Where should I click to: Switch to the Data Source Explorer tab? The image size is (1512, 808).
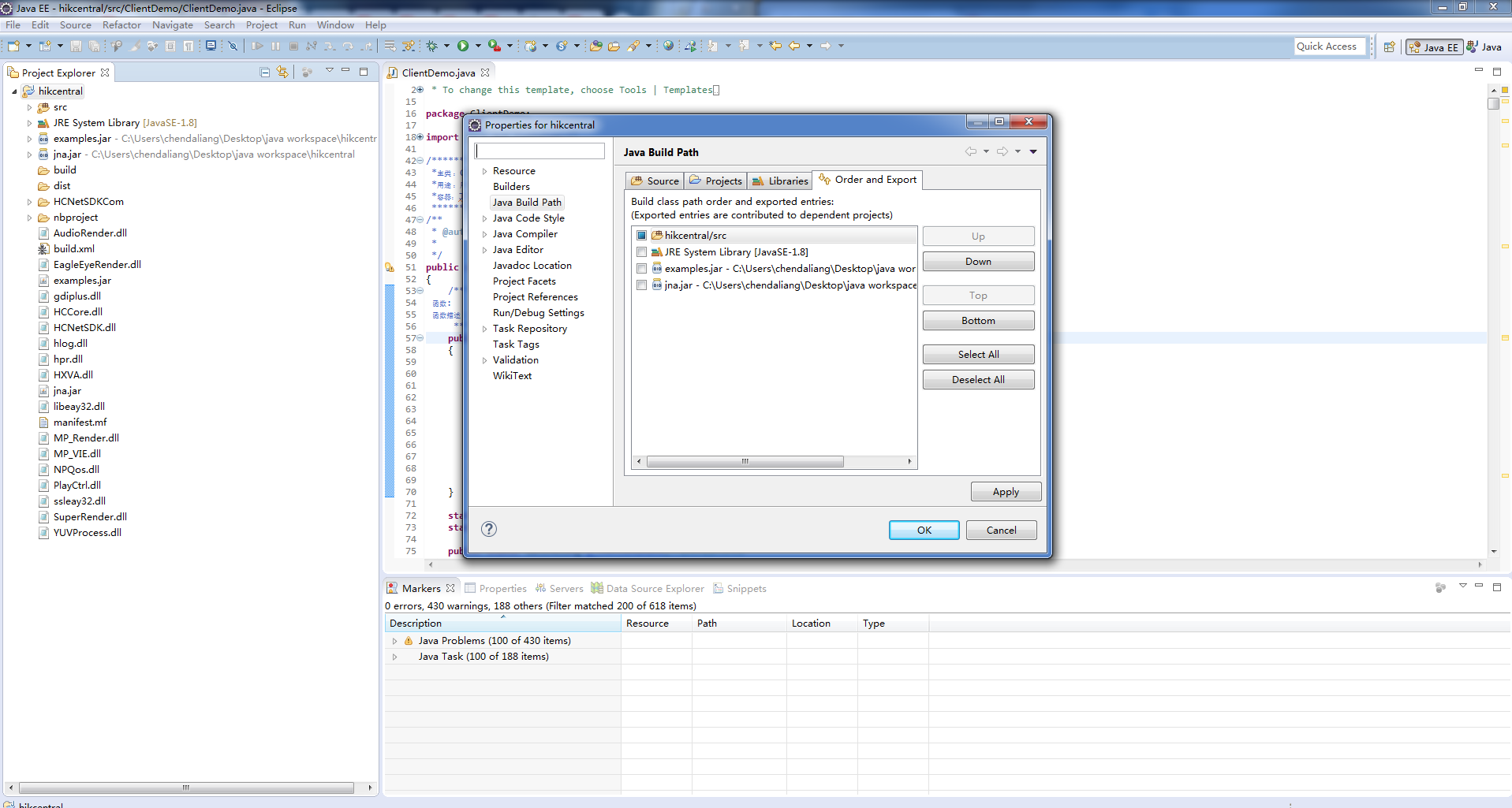click(648, 588)
